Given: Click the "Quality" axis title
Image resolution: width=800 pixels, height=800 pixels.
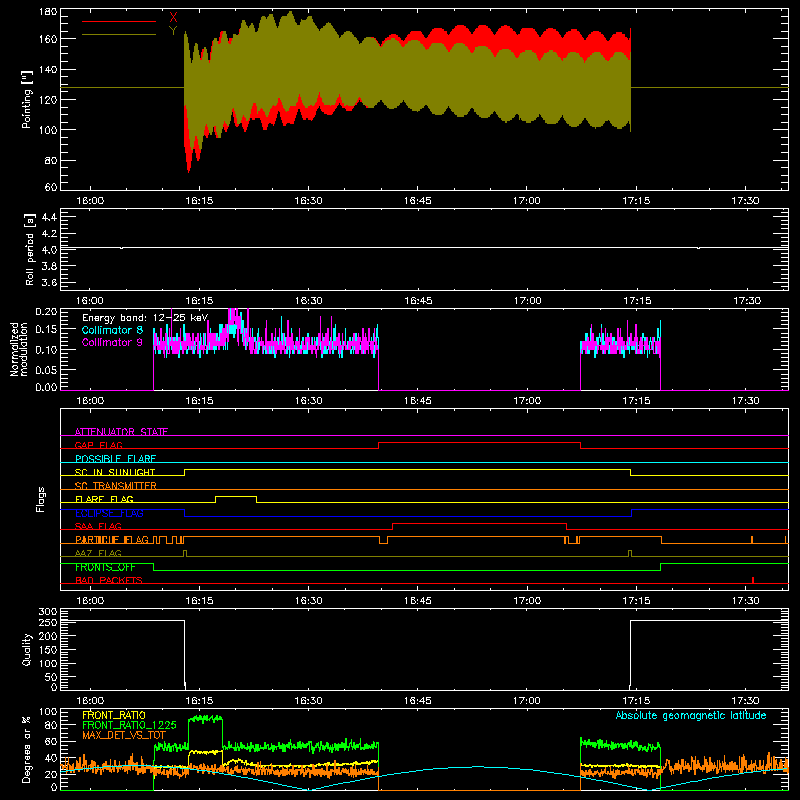Looking at the screenshot, I should (27, 649).
